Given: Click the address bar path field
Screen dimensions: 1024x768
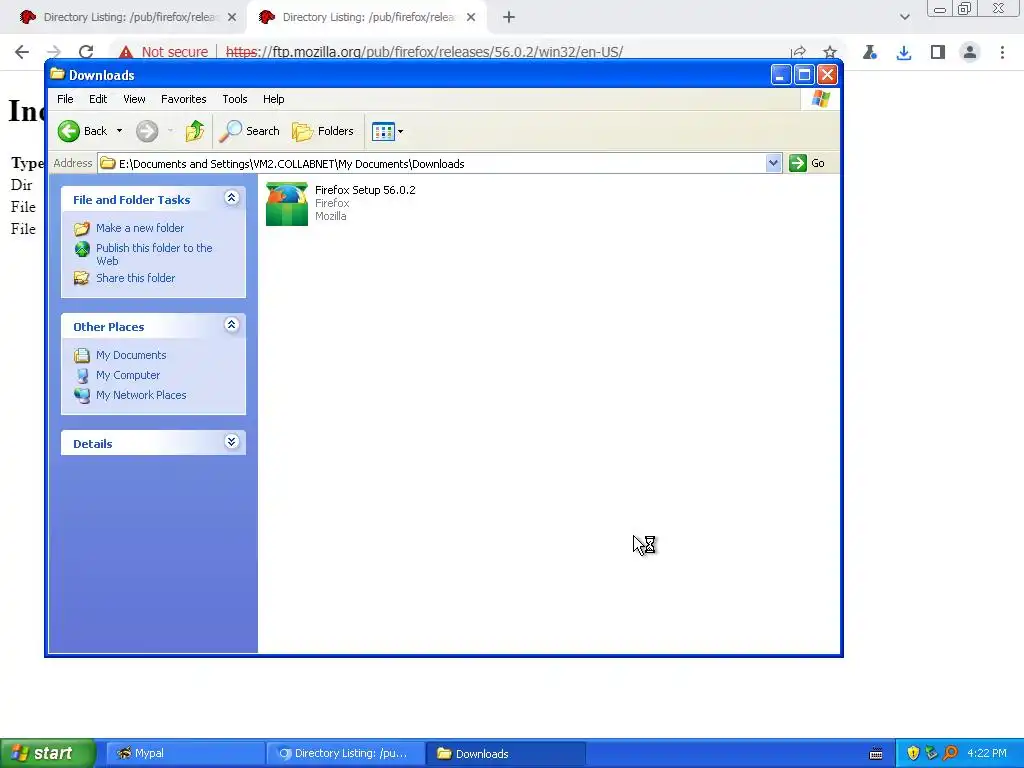Looking at the screenshot, I should (432, 164).
